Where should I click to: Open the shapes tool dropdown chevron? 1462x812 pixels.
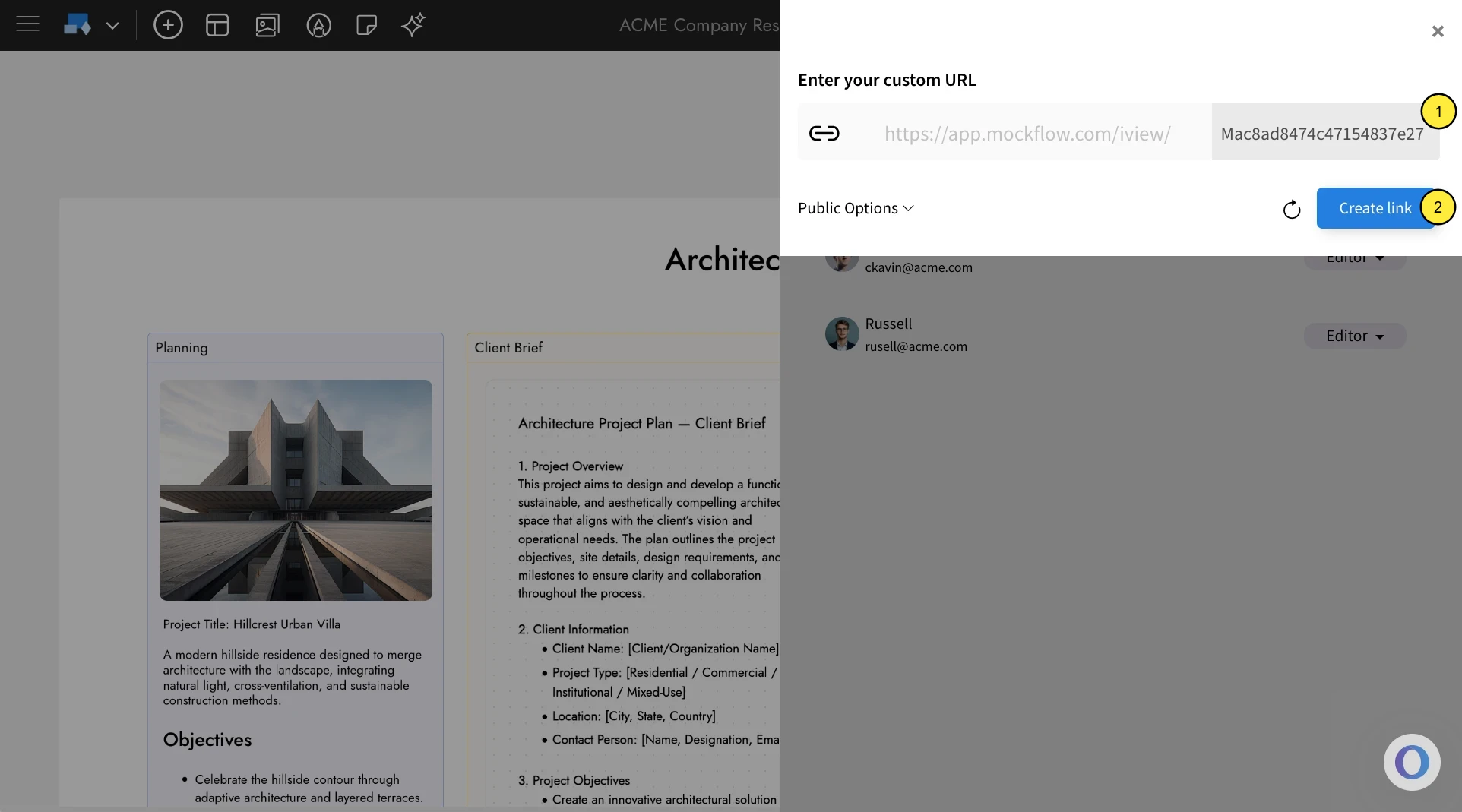(x=112, y=25)
